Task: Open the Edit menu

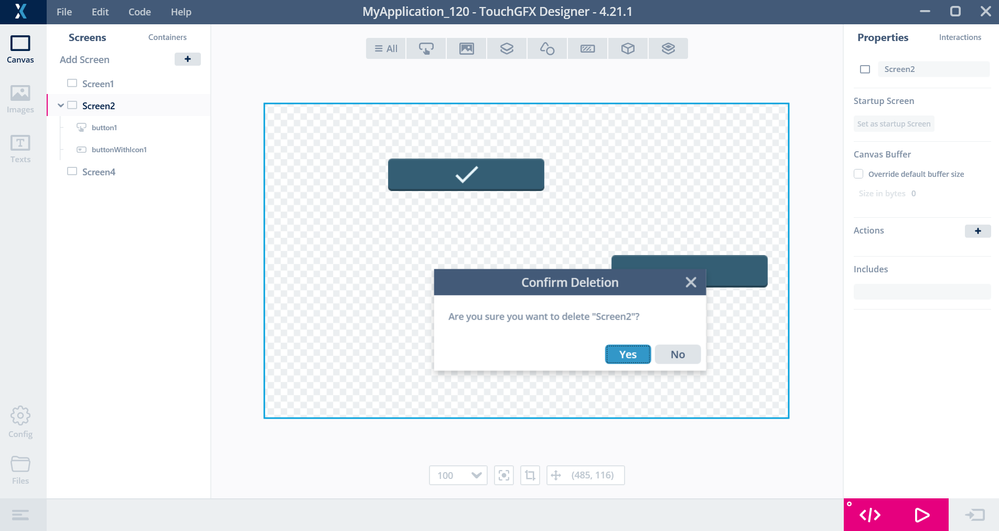Action: pos(100,11)
